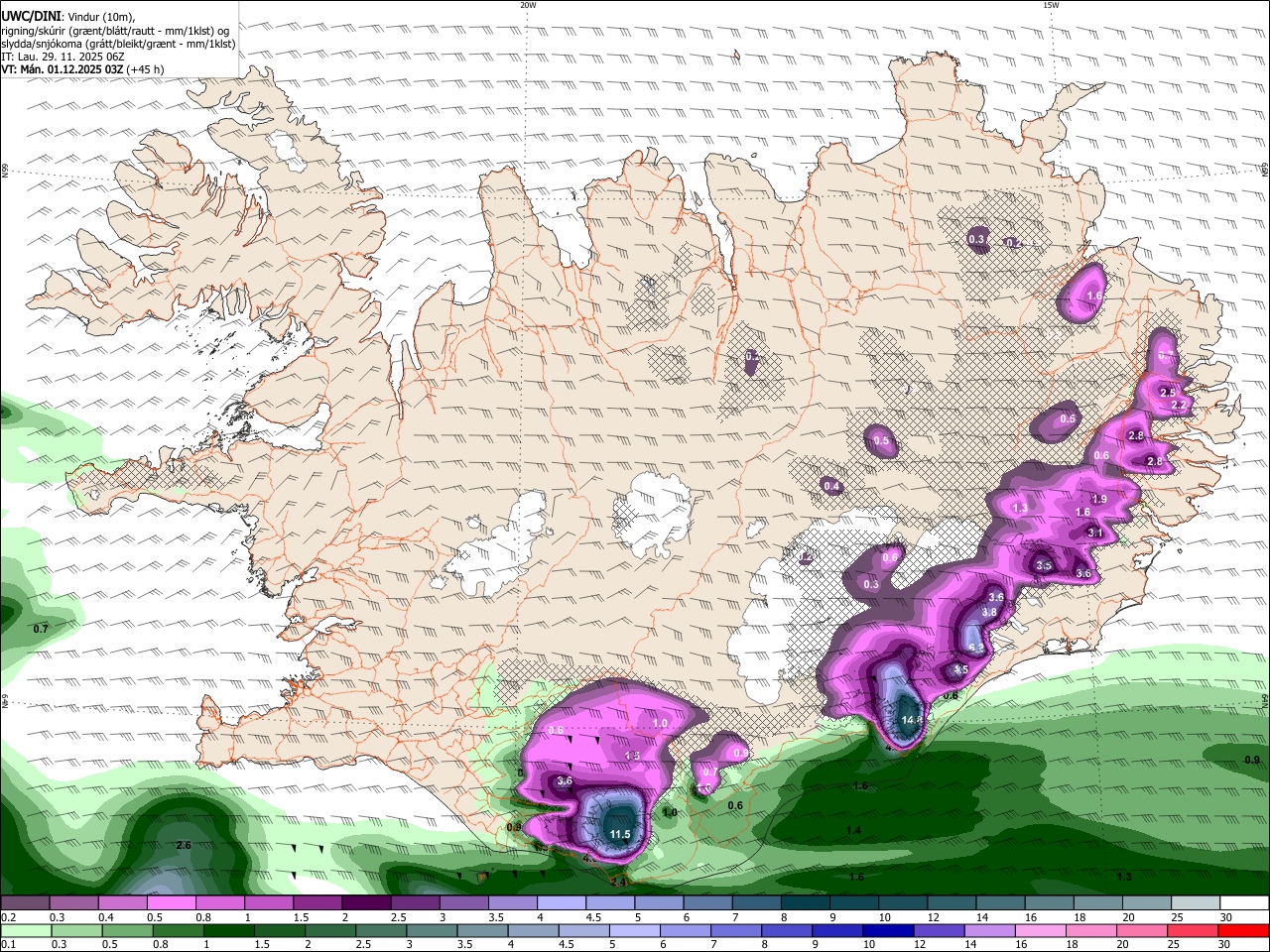Click the 14.8 precipitation maximum value
The width and height of the screenshot is (1270, 952).
pos(912,720)
